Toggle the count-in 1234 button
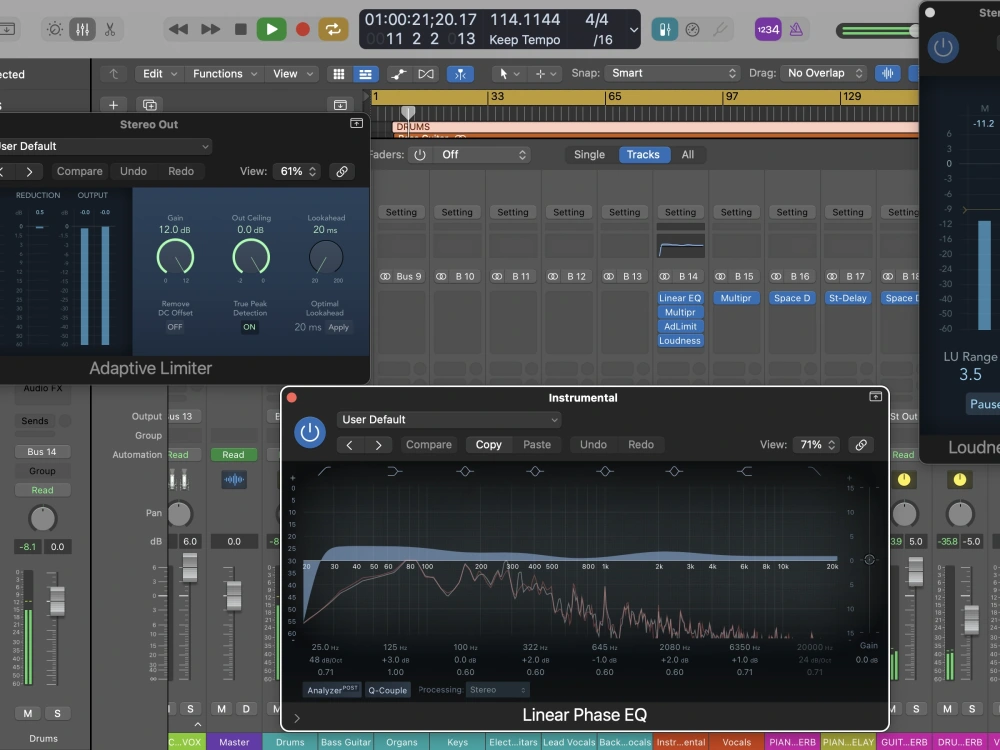 tap(768, 29)
